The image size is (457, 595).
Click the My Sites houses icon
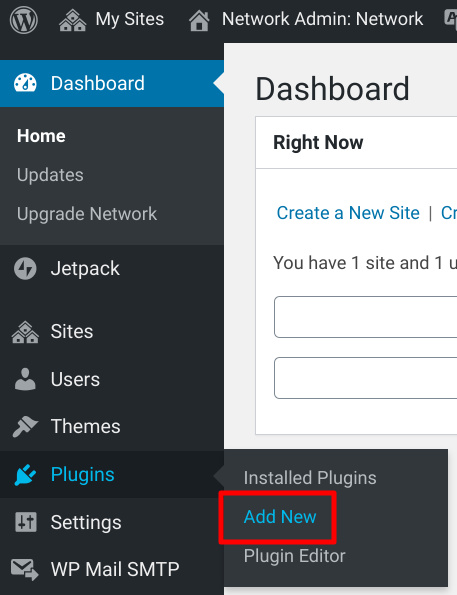(72, 20)
